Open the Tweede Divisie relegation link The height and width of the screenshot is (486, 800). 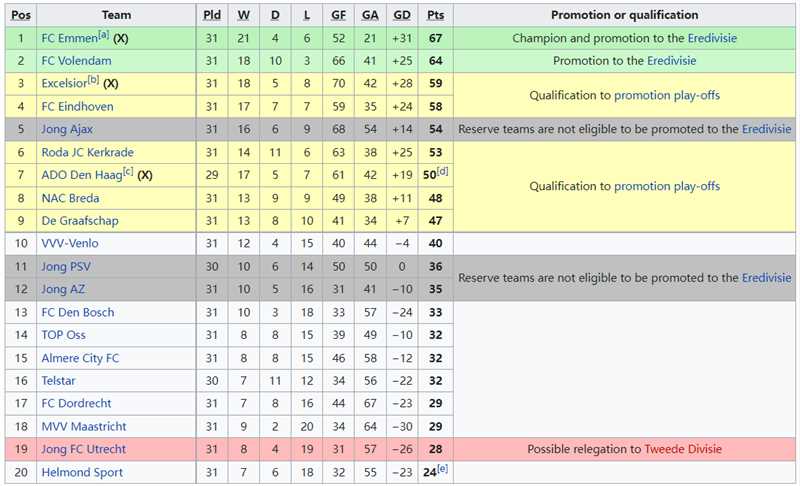[685, 450]
